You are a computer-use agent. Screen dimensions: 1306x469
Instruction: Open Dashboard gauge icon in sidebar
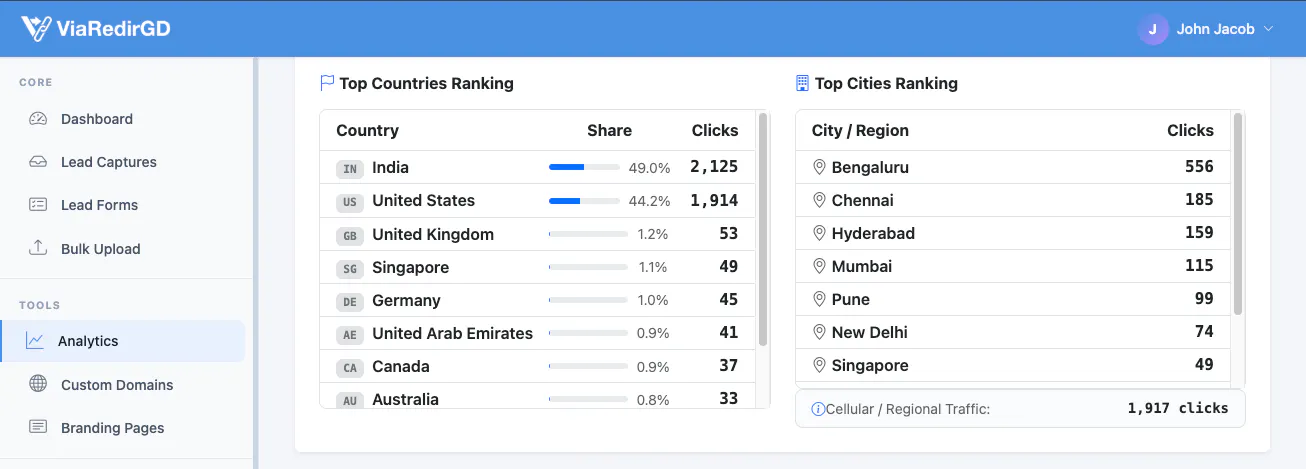[x=38, y=119]
